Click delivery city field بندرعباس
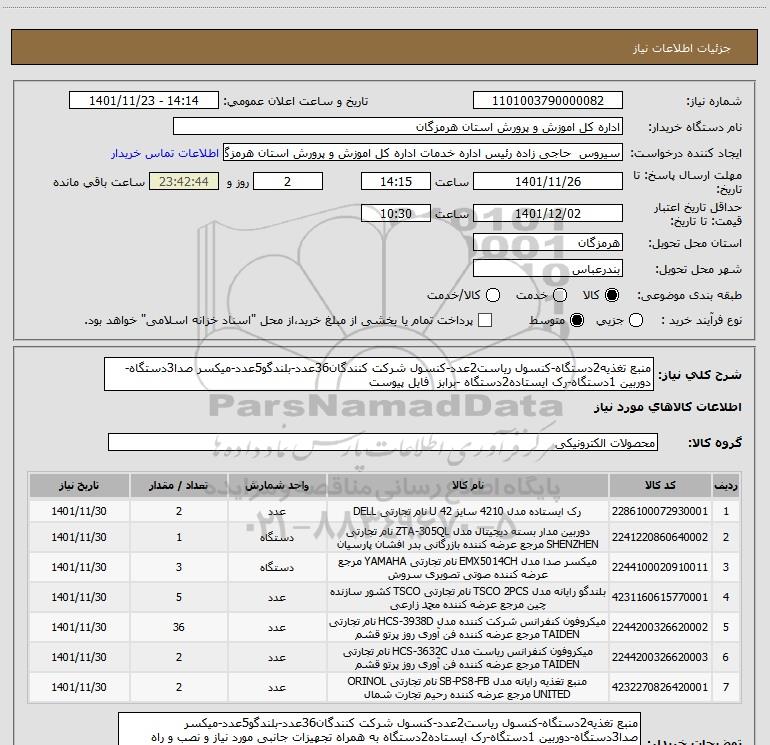This screenshot has height=745, width=770. (548, 269)
